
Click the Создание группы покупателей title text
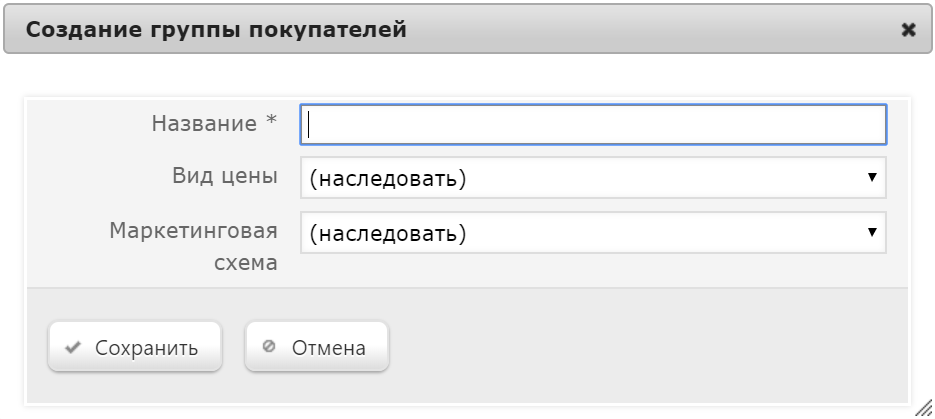(216, 29)
